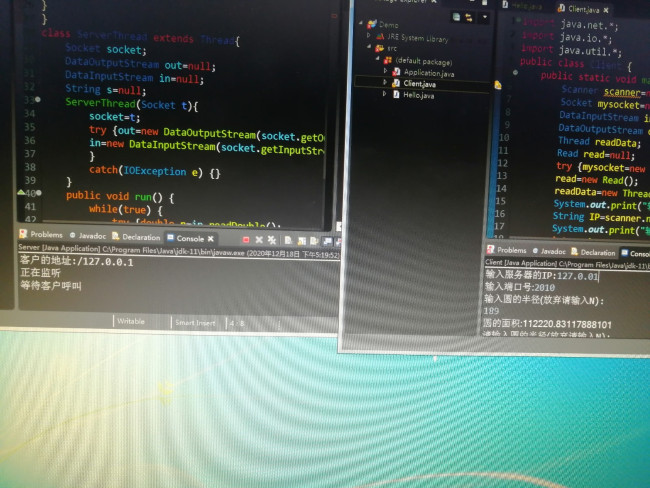Click 'catch(IOException e) {}' code line

[155, 171]
